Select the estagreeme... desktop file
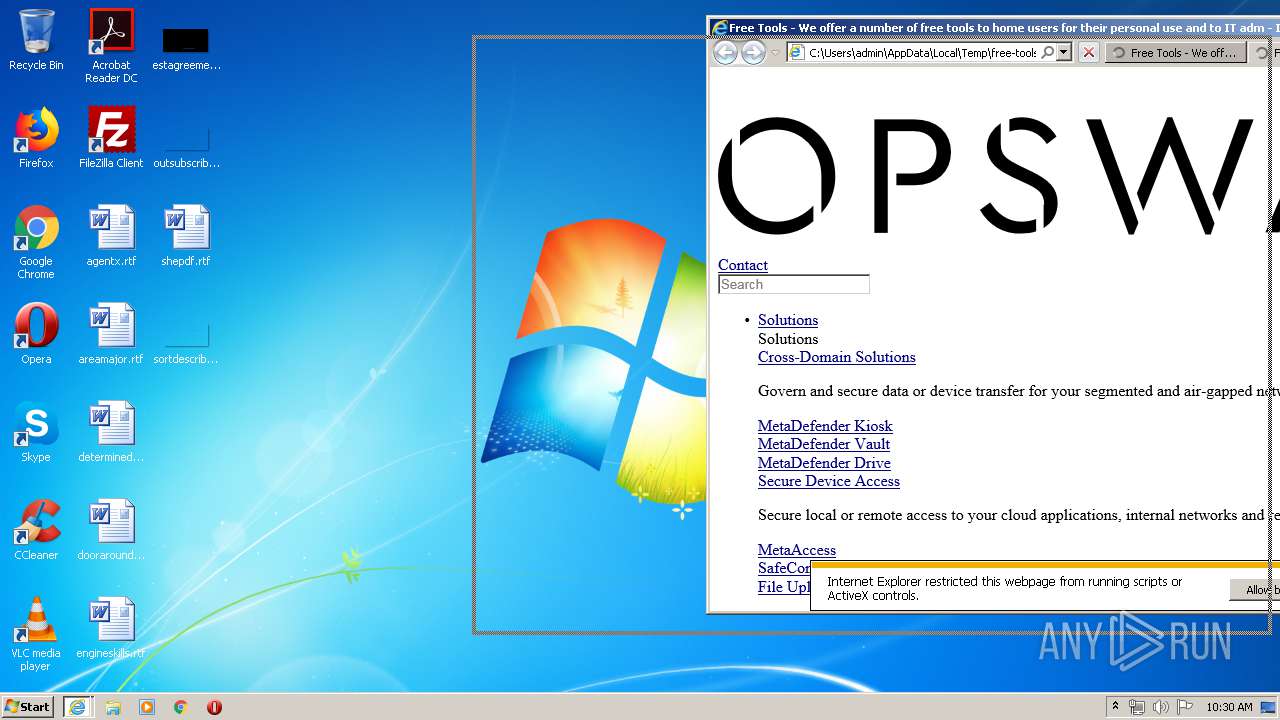Viewport: 1280px width, 720px height. (186, 48)
